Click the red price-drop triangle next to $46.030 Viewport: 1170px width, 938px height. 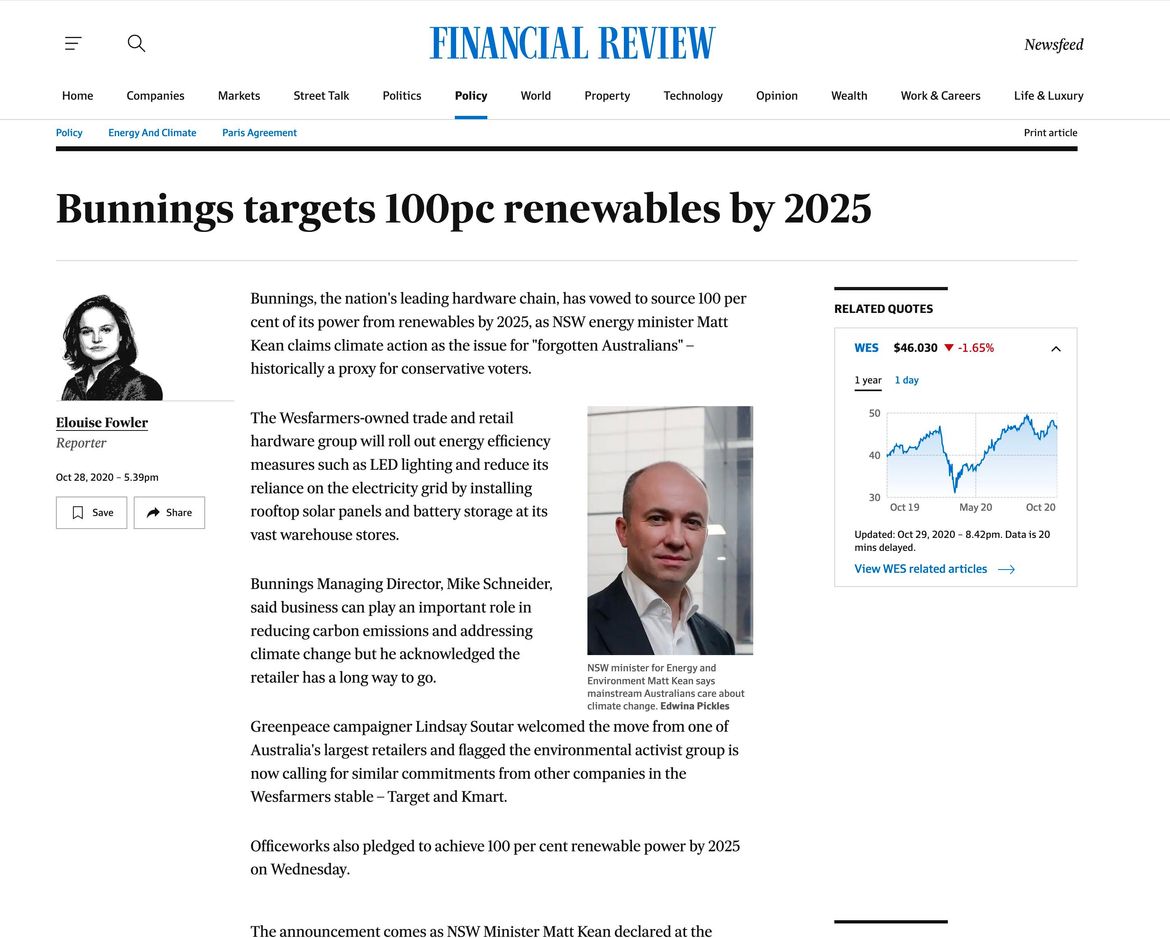tap(948, 348)
